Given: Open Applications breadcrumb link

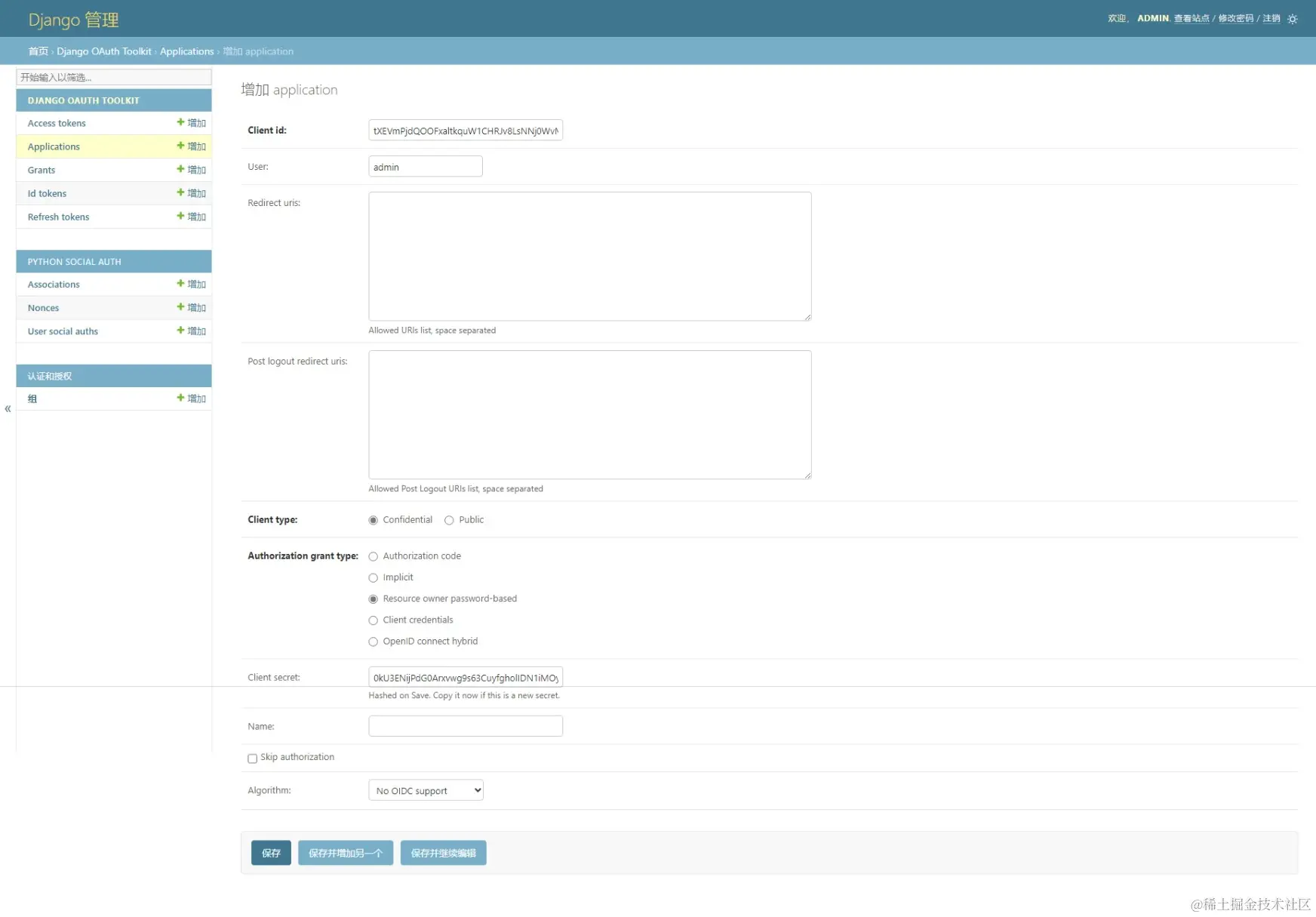Looking at the screenshot, I should [186, 51].
